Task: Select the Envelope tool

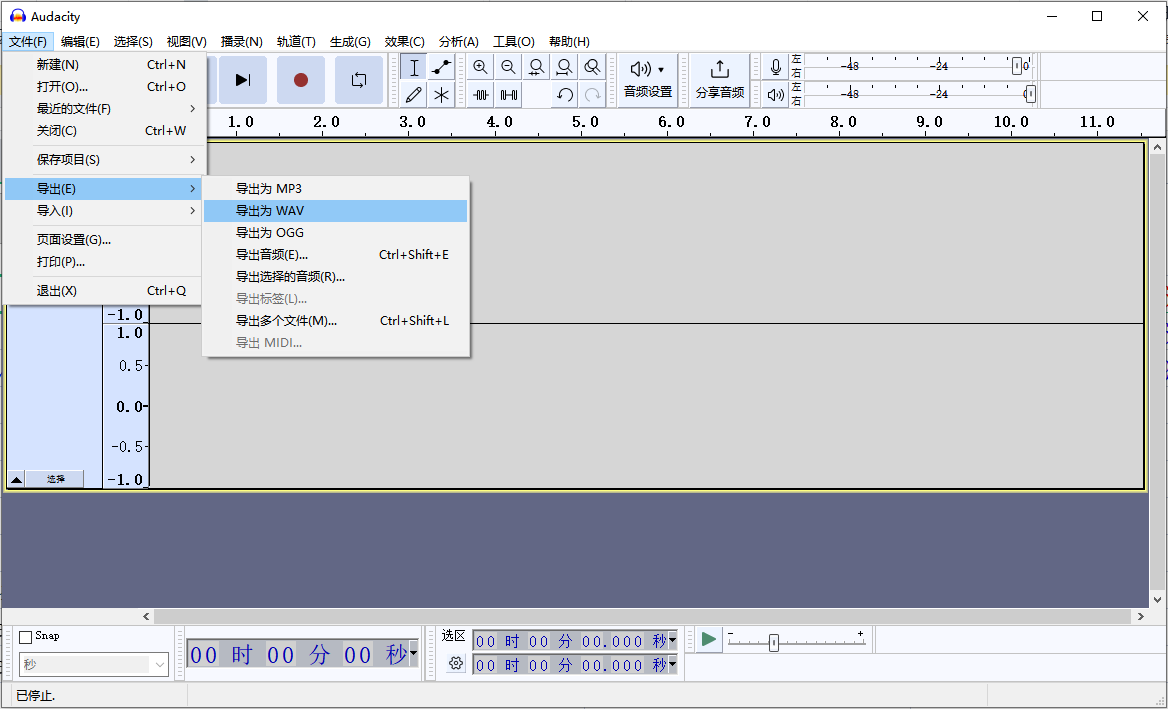Action: [x=442, y=67]
